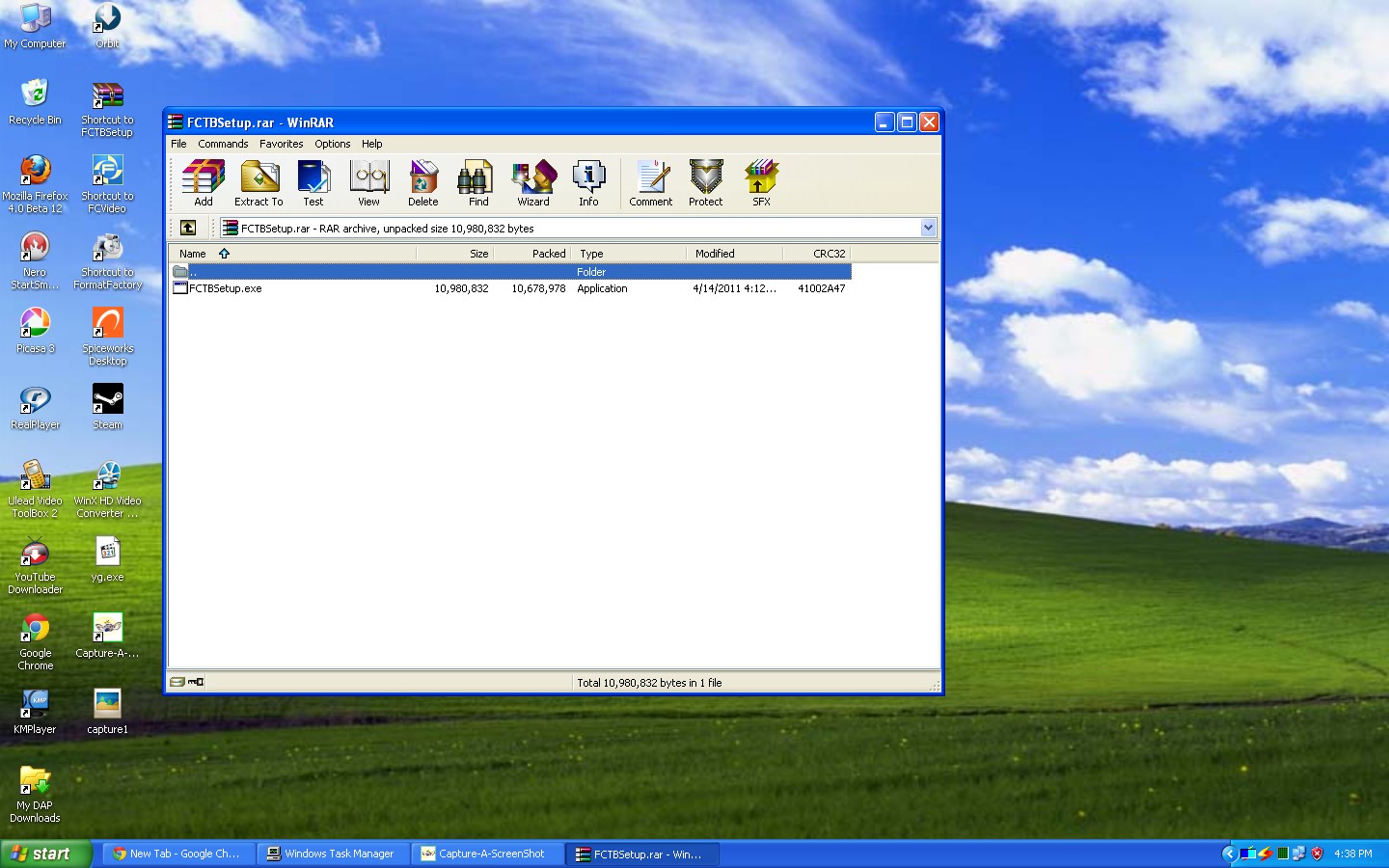
Task: Click the Comment icon in the toolbar
Action: pos(650,183)
